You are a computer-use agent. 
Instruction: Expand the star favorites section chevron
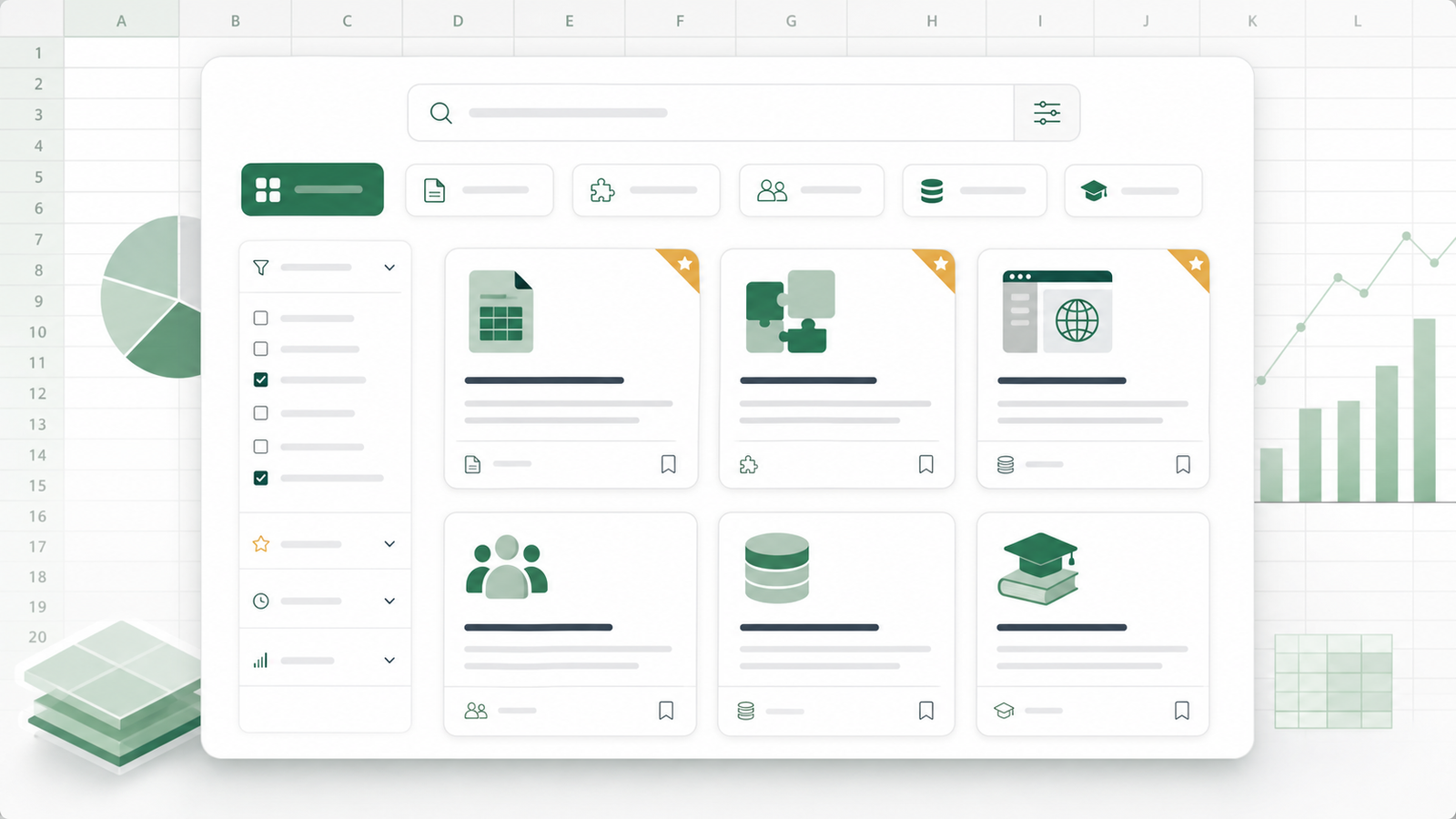[x=389, y=544]
